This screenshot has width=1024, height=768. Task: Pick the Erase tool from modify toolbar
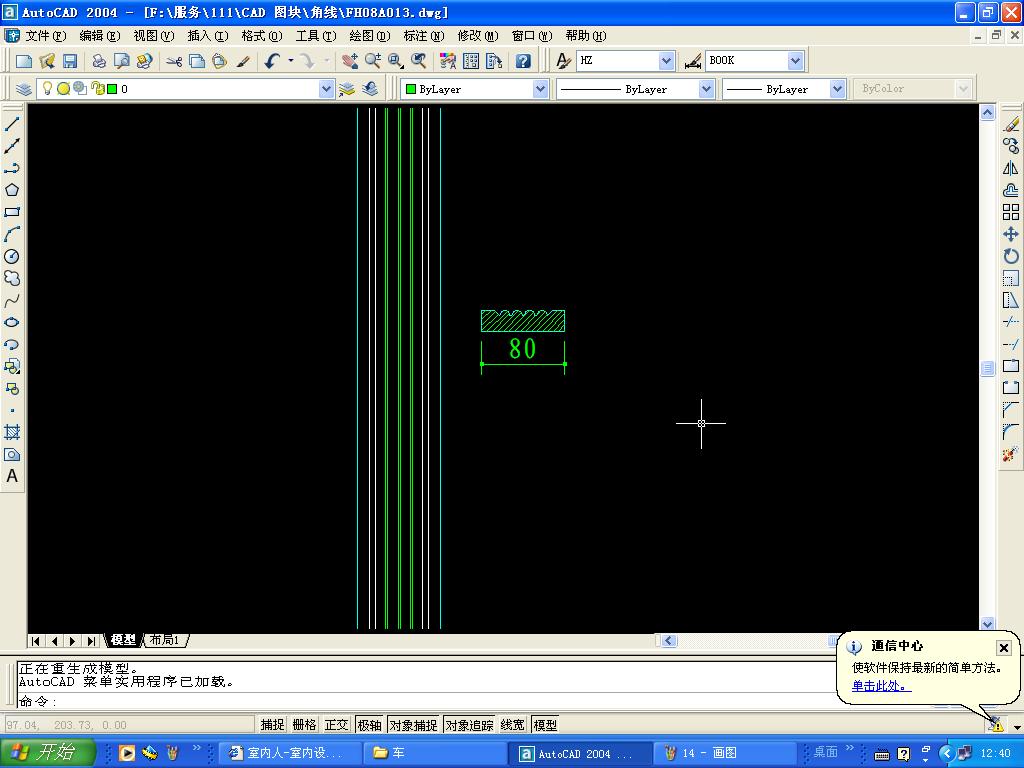click(1011, 124)
